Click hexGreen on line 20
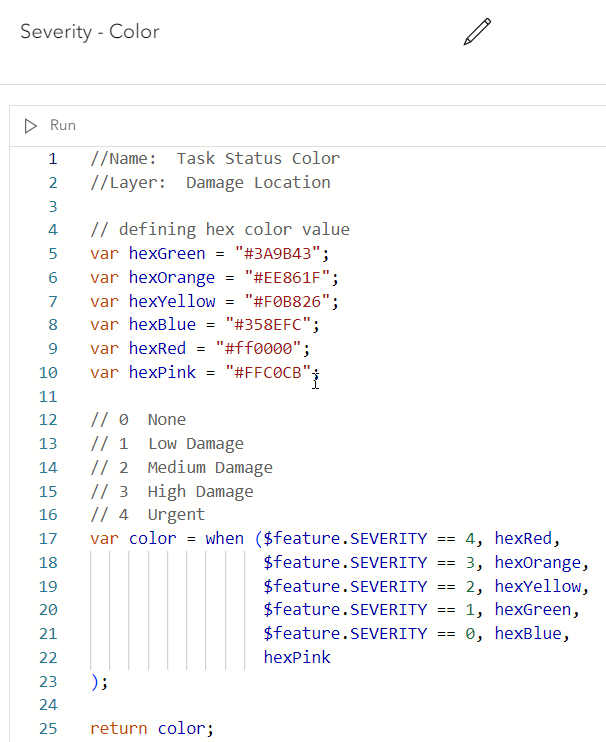The width and height of the screenshot is (606, 742). [533, 610]
